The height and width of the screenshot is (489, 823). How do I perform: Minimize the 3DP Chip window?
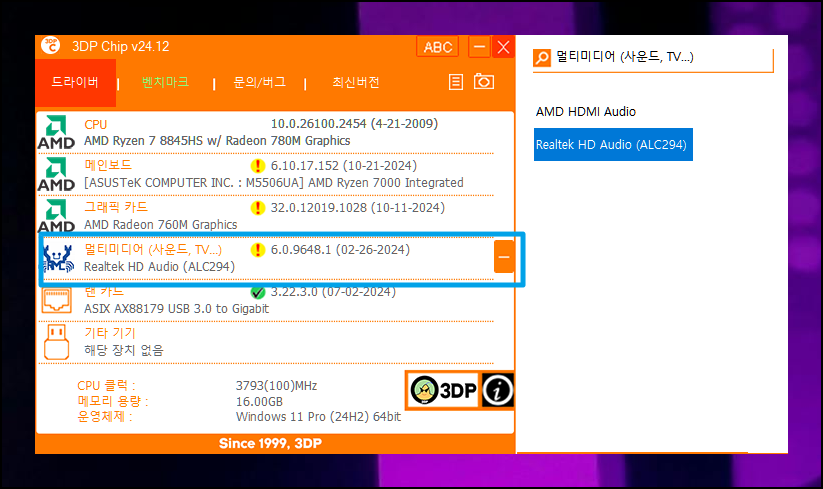point(479,47)
